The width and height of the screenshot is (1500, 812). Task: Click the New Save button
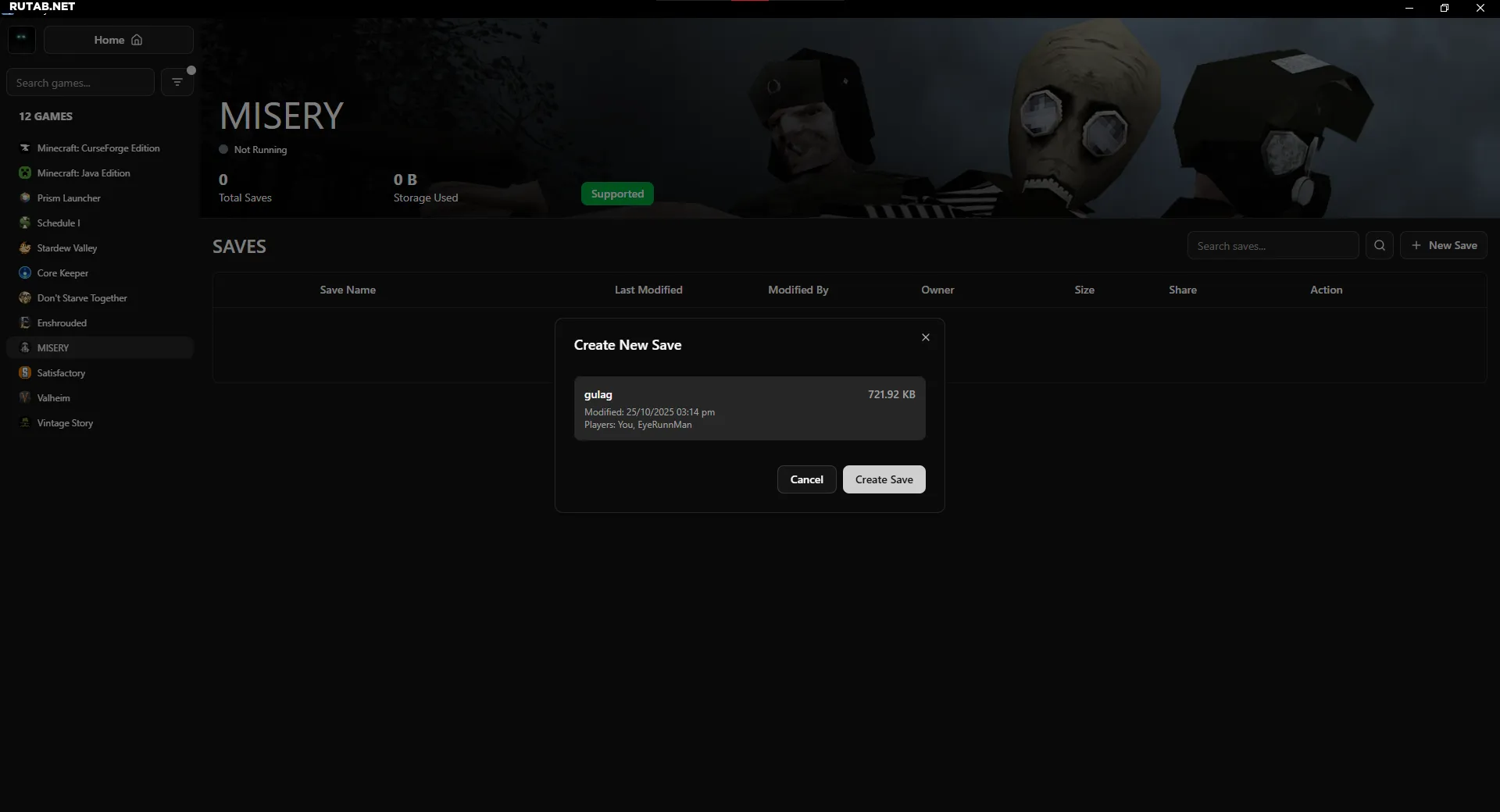[1443, 246]
